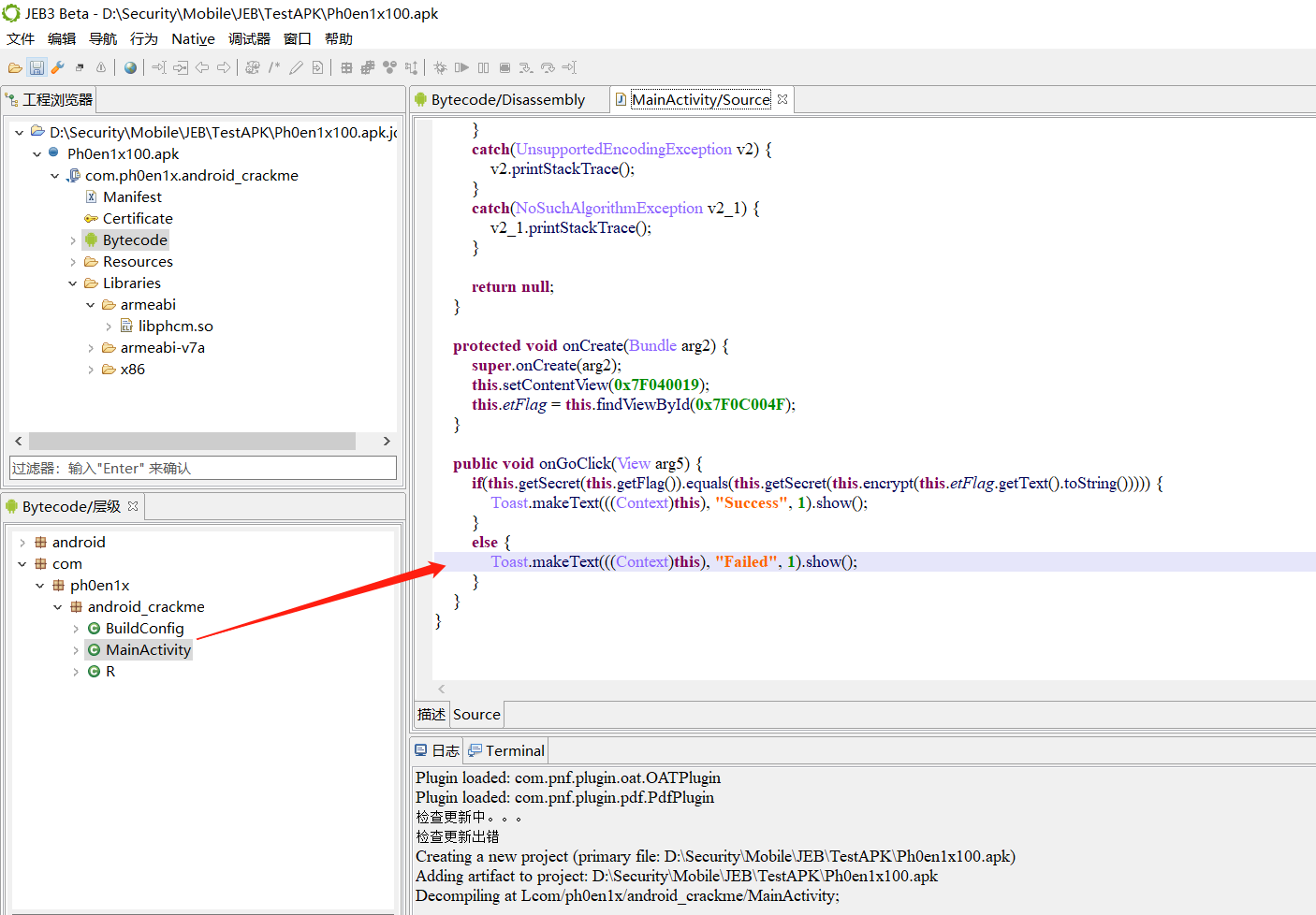Image resolution: width=1316 pixels, height=915 pixels.
Task: Click the debugger run/resume icon
Action: pos(461,67)
